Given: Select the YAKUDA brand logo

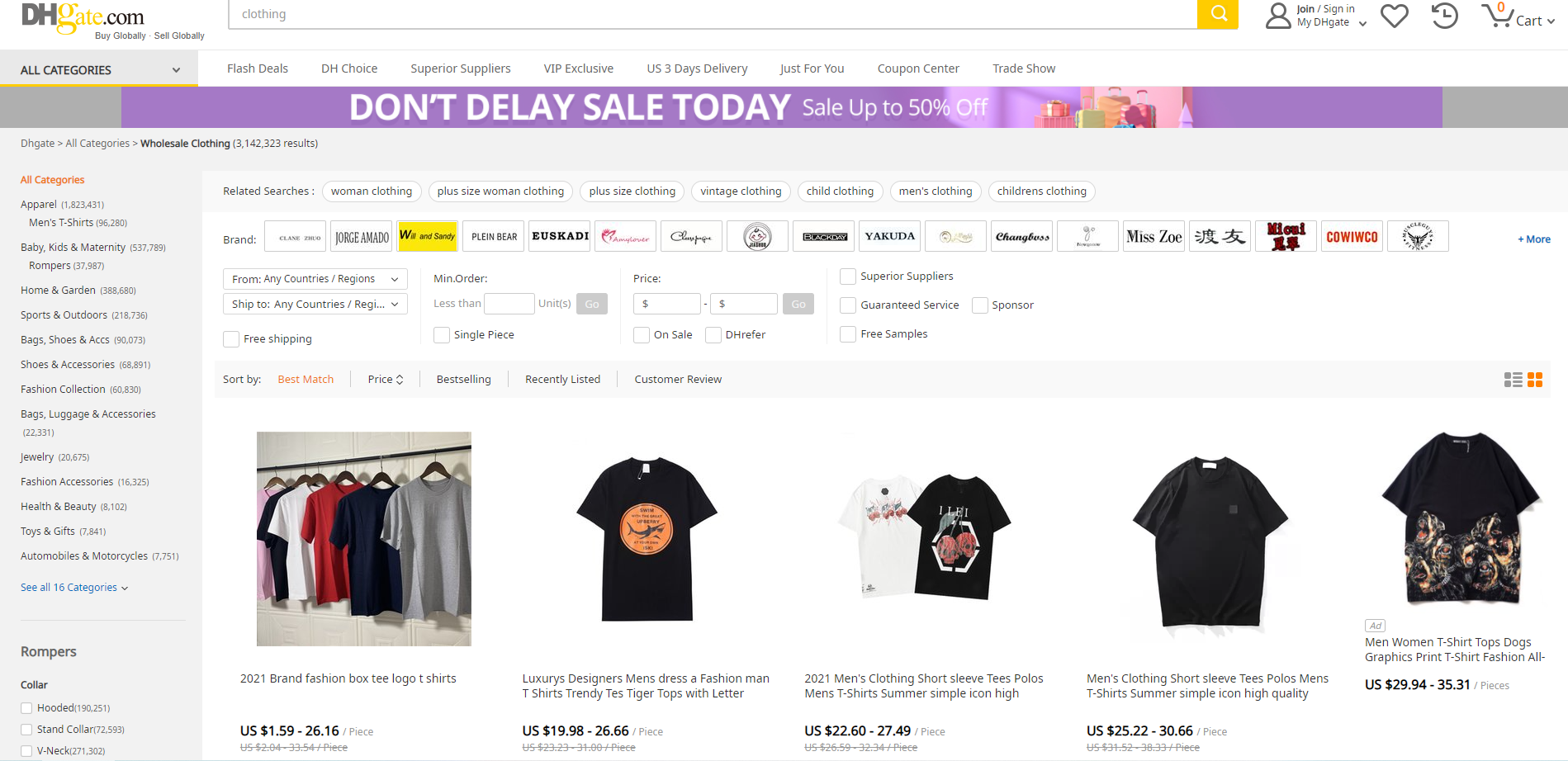Looking at the screenshot, I should [x=889, y=236].
